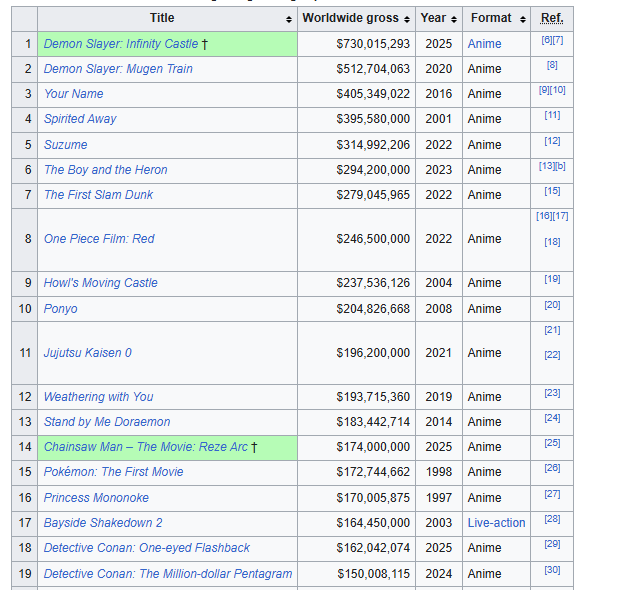Open reference [11] for Spirited Away
Screen dimensions: 621x590
552,115
